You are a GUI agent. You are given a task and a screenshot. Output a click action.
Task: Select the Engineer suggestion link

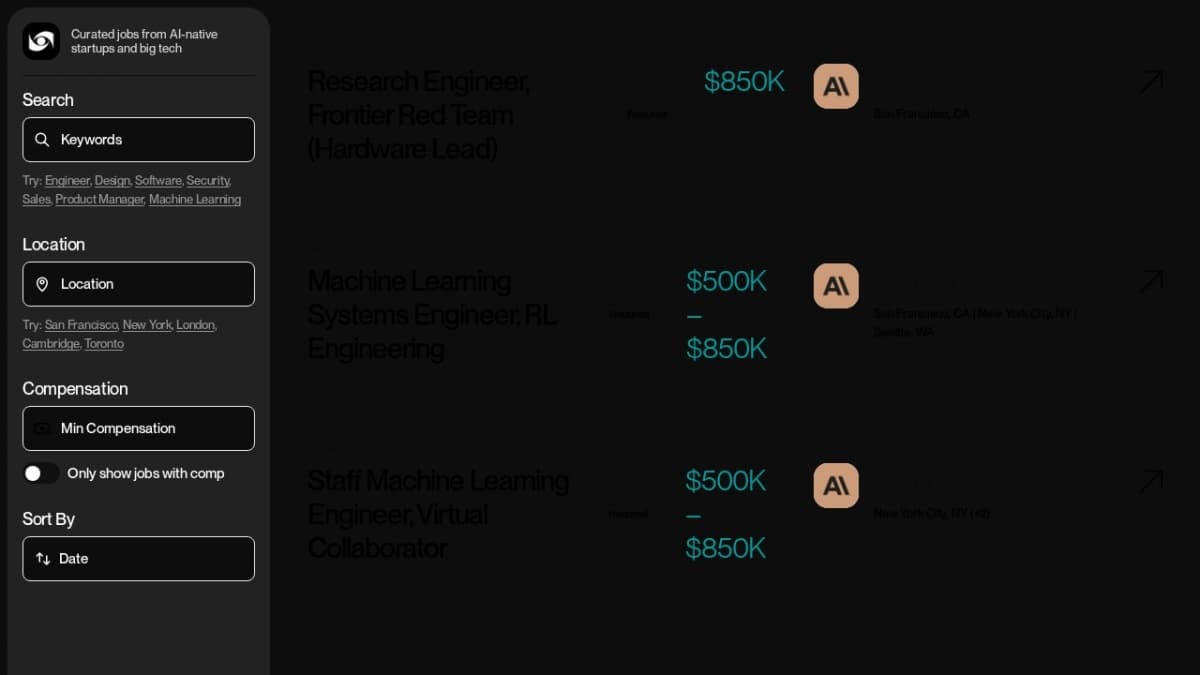tap(67, 180)
